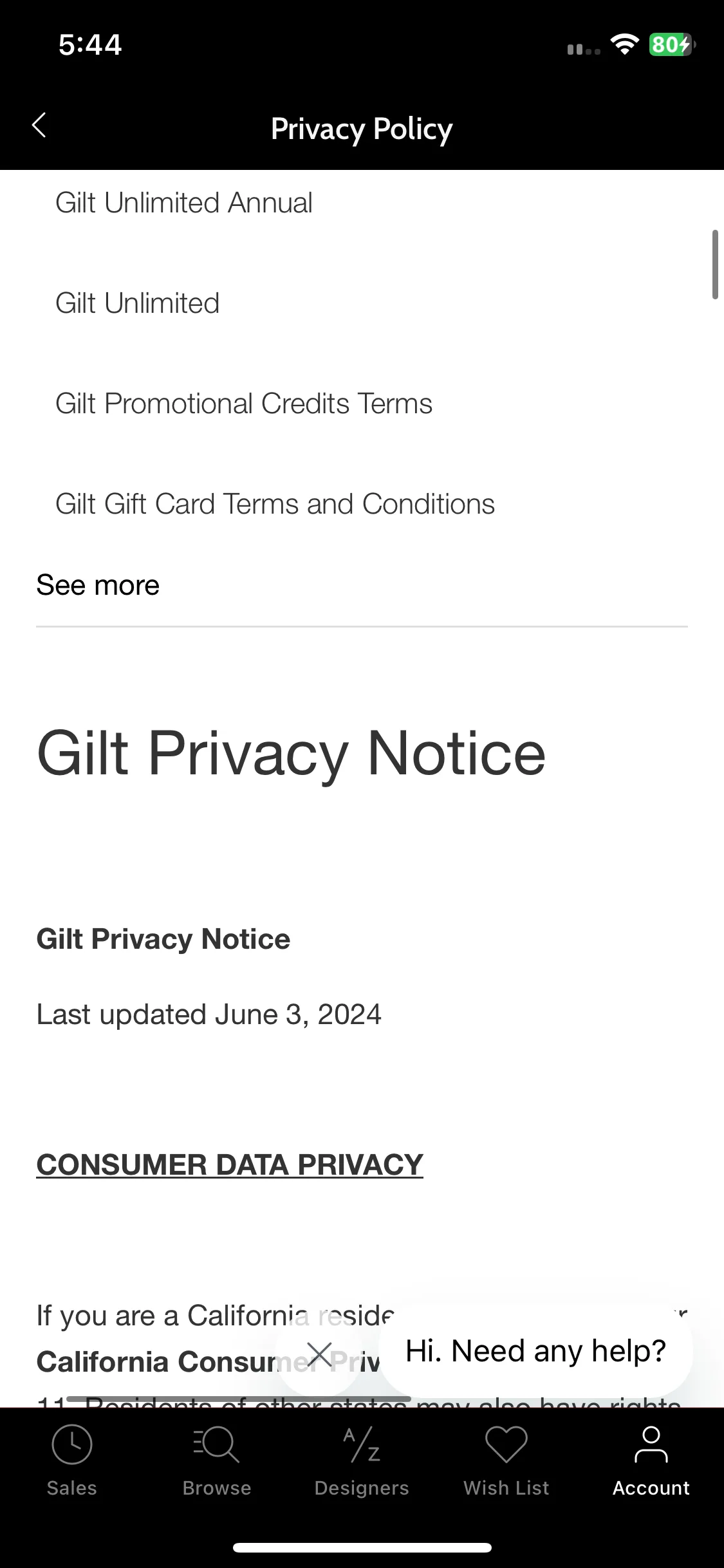
Task: Dismiss the help chat with X icon
Action: (x=320, y=1354)
